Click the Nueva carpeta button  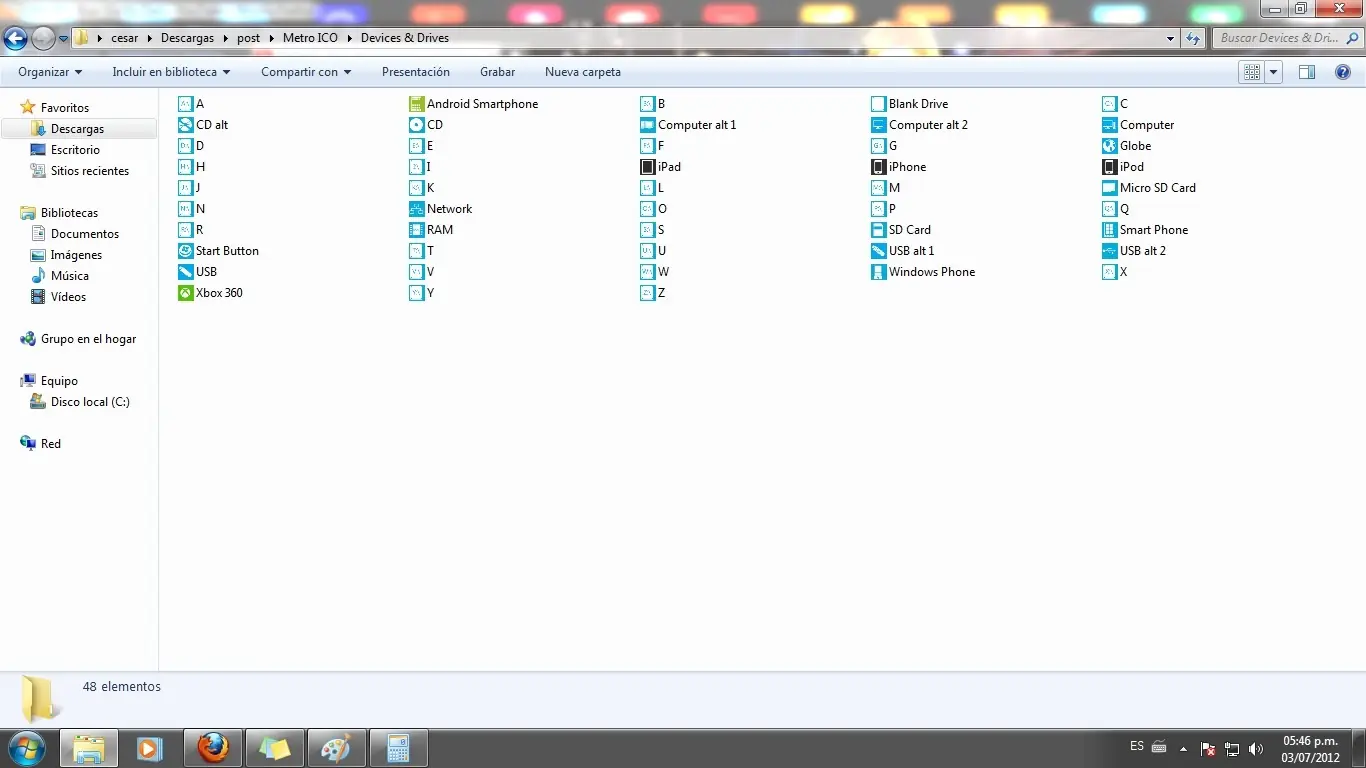click(583, 72)
